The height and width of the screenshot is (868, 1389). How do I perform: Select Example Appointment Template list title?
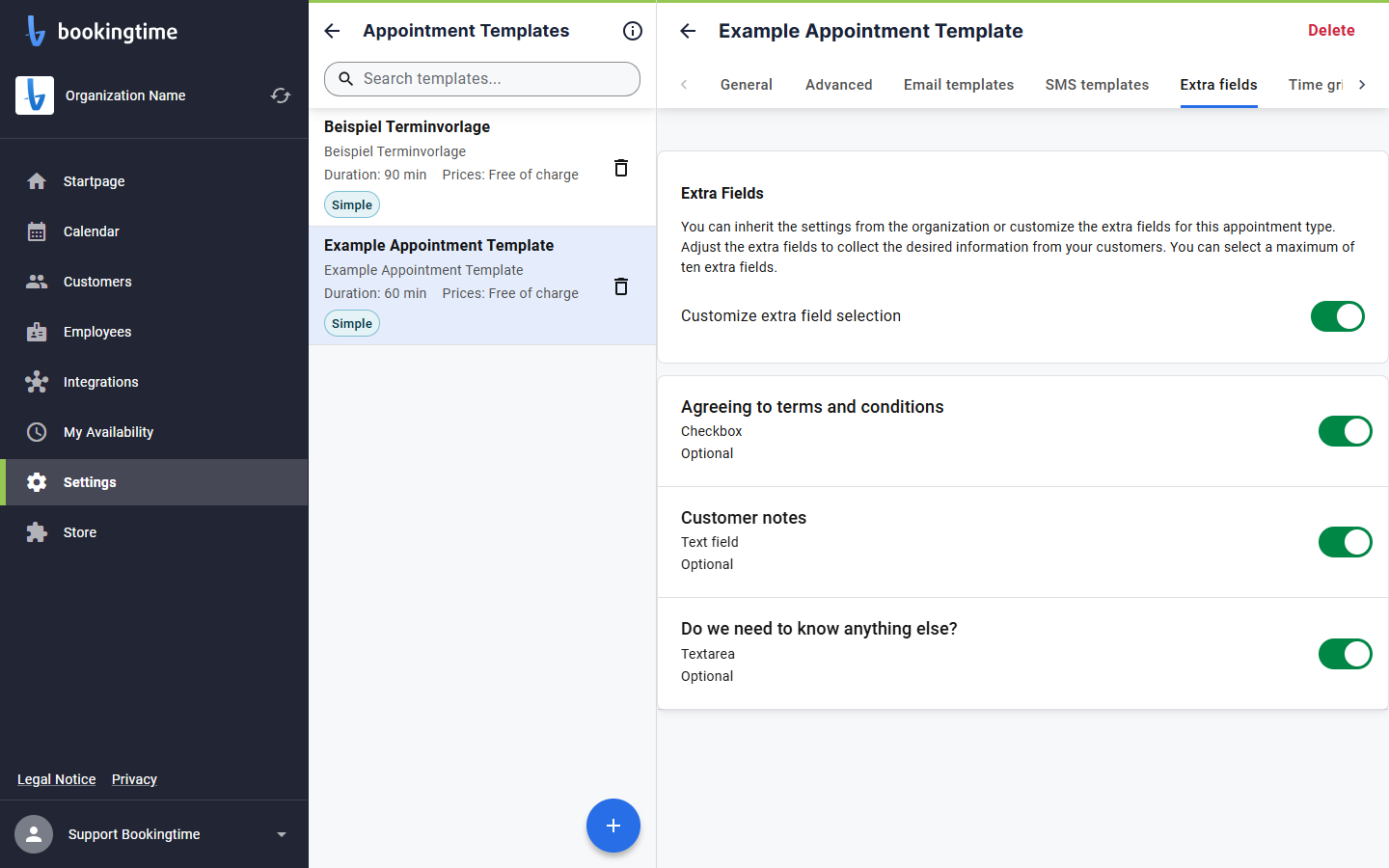tap(439, 245)
